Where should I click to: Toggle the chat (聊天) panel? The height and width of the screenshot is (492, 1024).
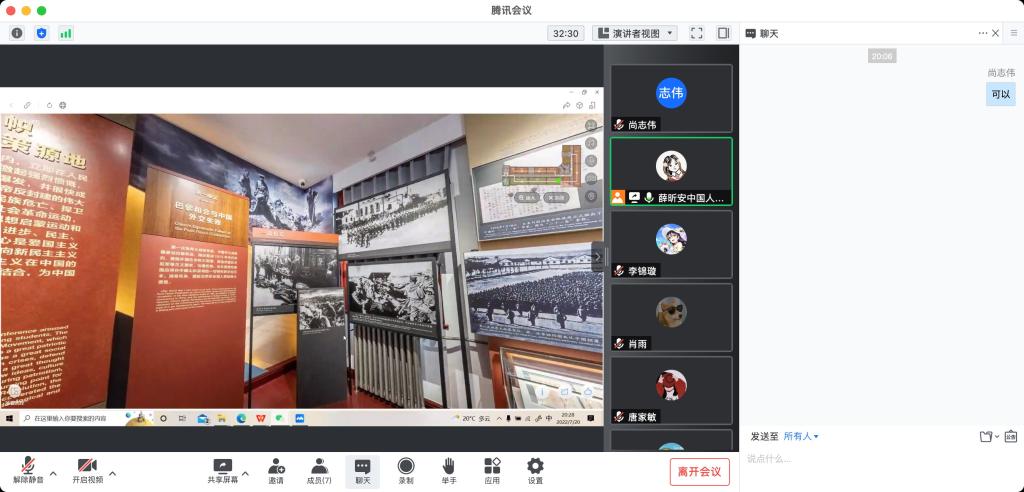coord(362,471)
